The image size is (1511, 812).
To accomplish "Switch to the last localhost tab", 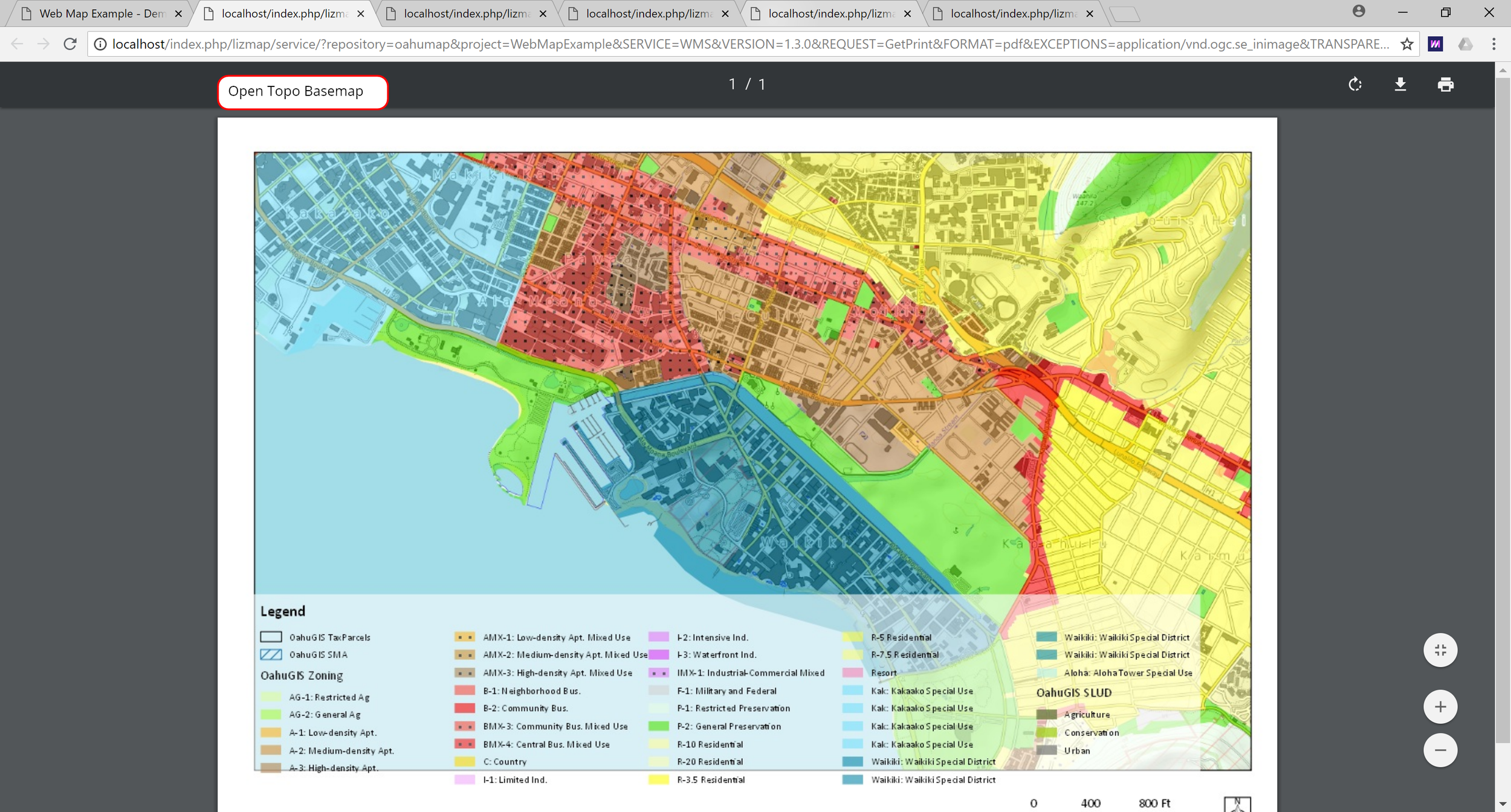I will point(1012,14).
